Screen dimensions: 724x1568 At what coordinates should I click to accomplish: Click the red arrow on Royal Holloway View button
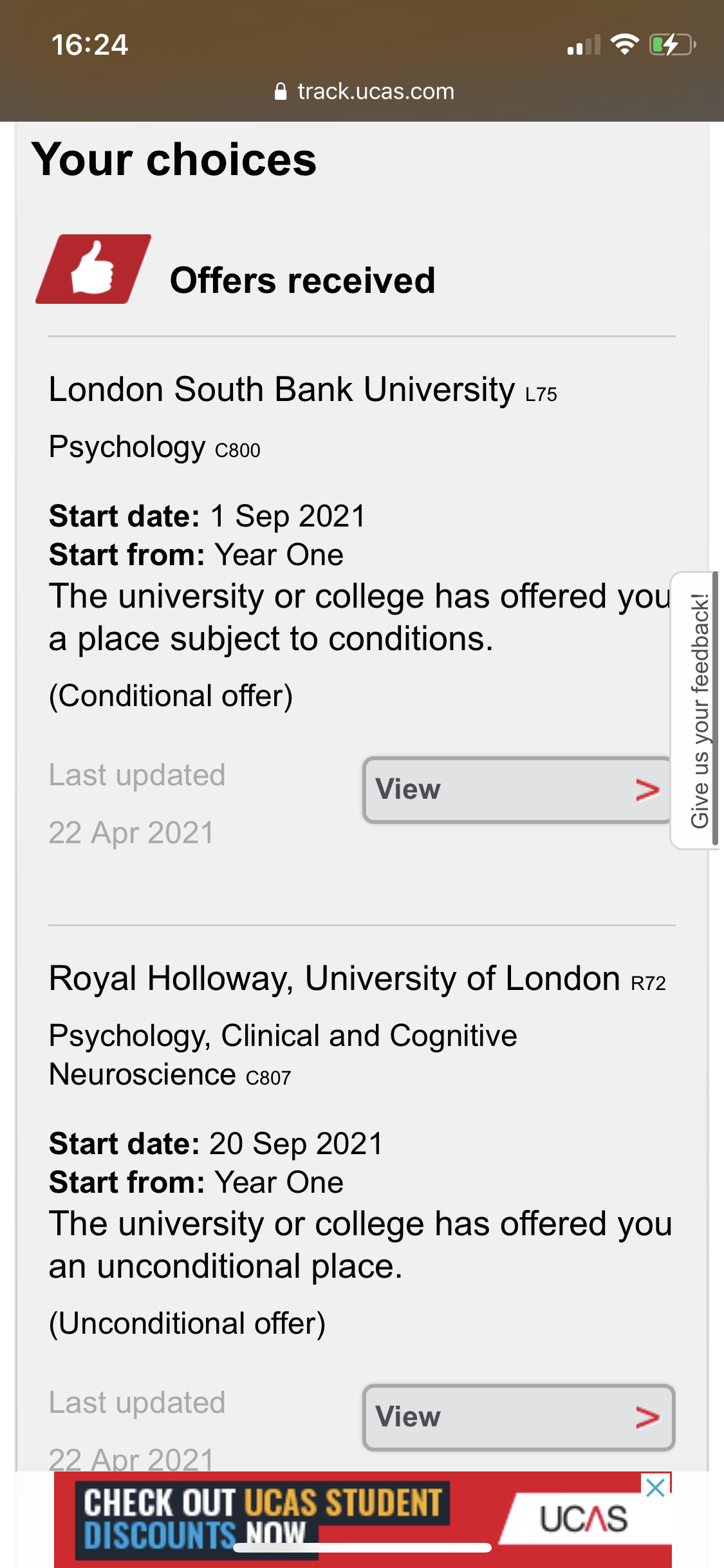tap(647, 1417)
